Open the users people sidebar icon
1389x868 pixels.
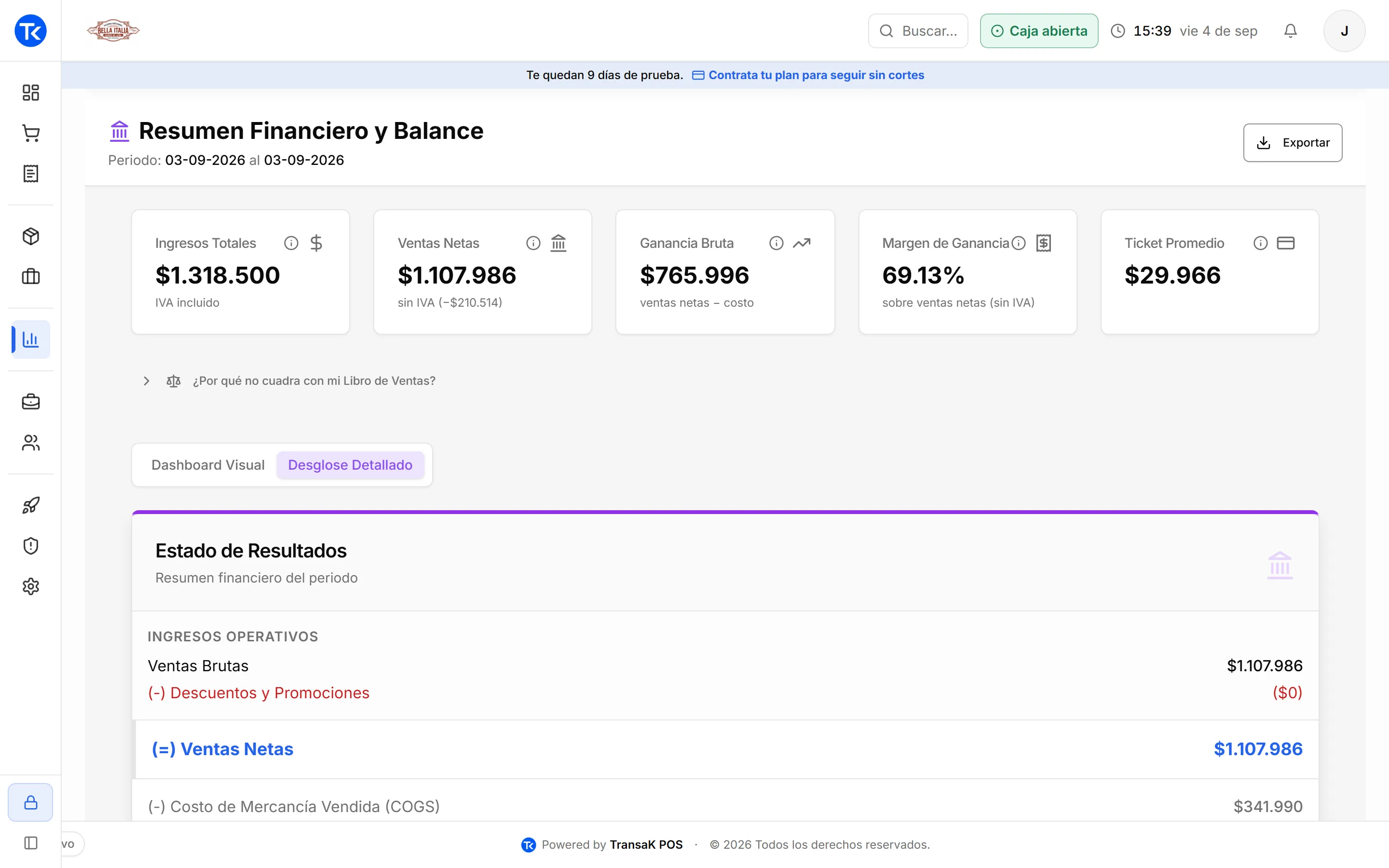click(x=30, y=443)
